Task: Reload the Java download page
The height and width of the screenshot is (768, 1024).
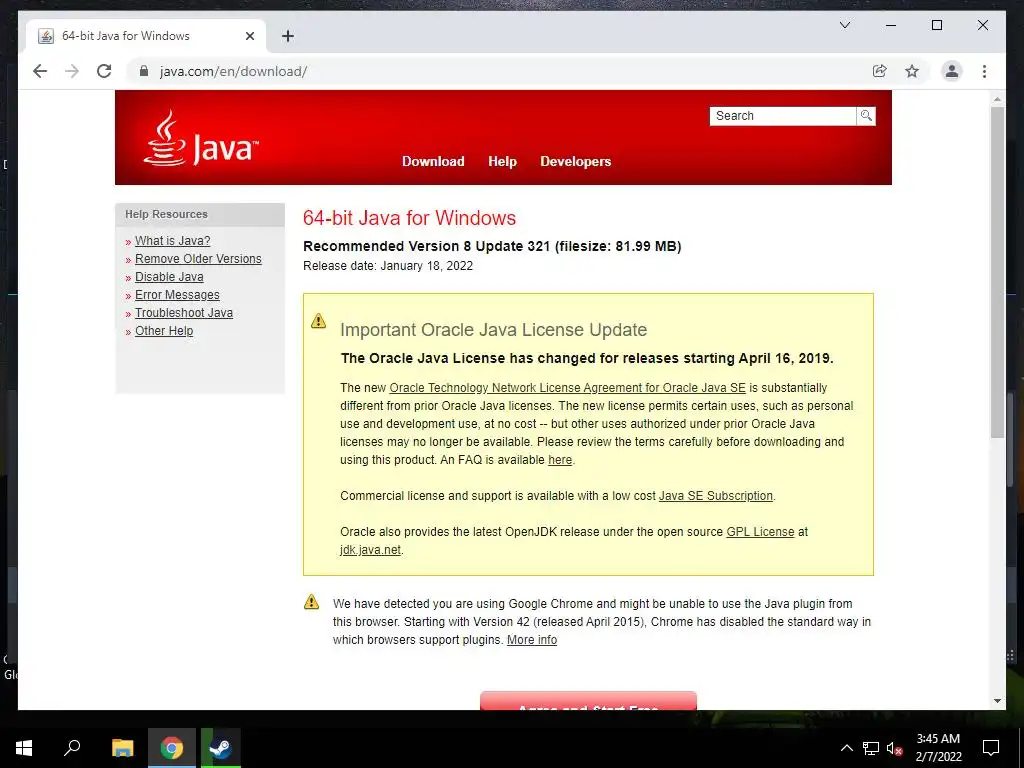Action: (x=104, y=71)
